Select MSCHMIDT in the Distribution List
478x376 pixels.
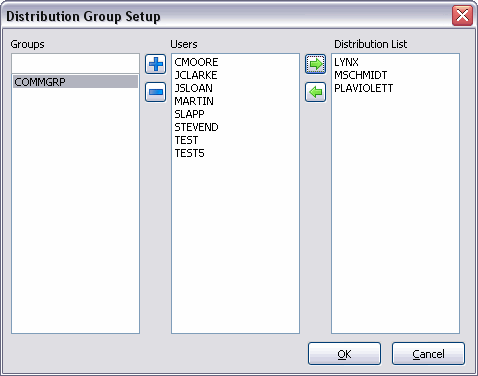pyautogui.click(x=361, y=75)
